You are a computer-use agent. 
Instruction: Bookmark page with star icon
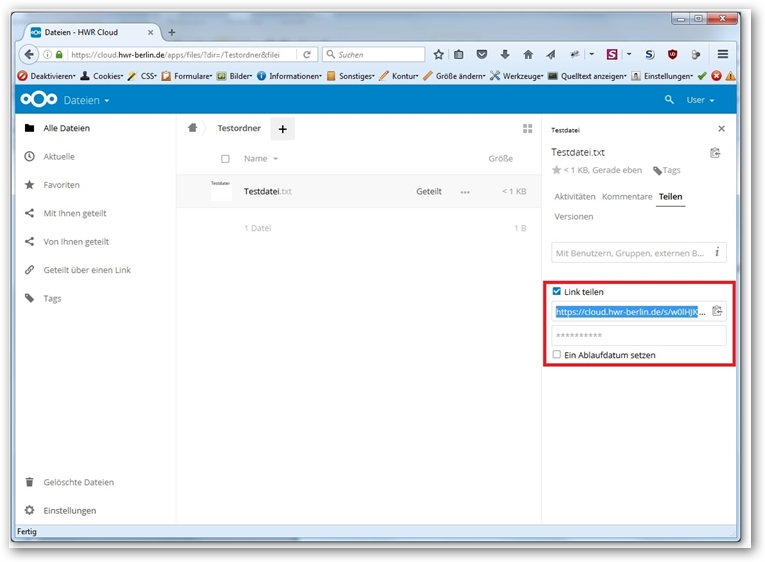(438, 54)
